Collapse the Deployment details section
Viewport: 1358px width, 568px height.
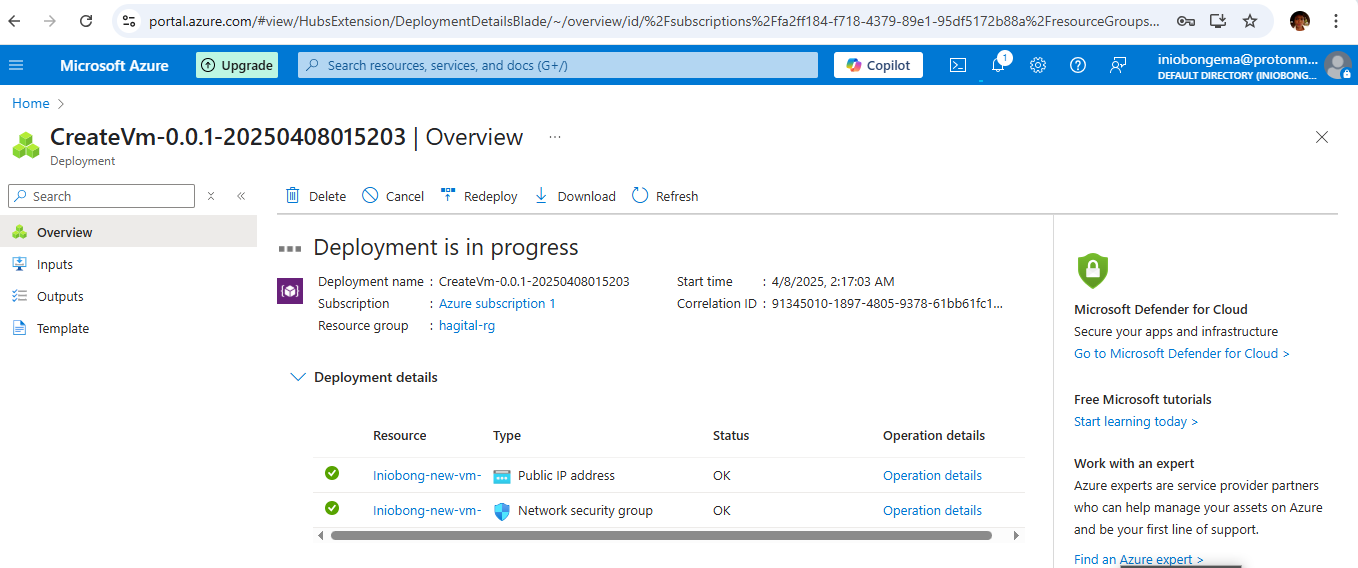(297, 377)
